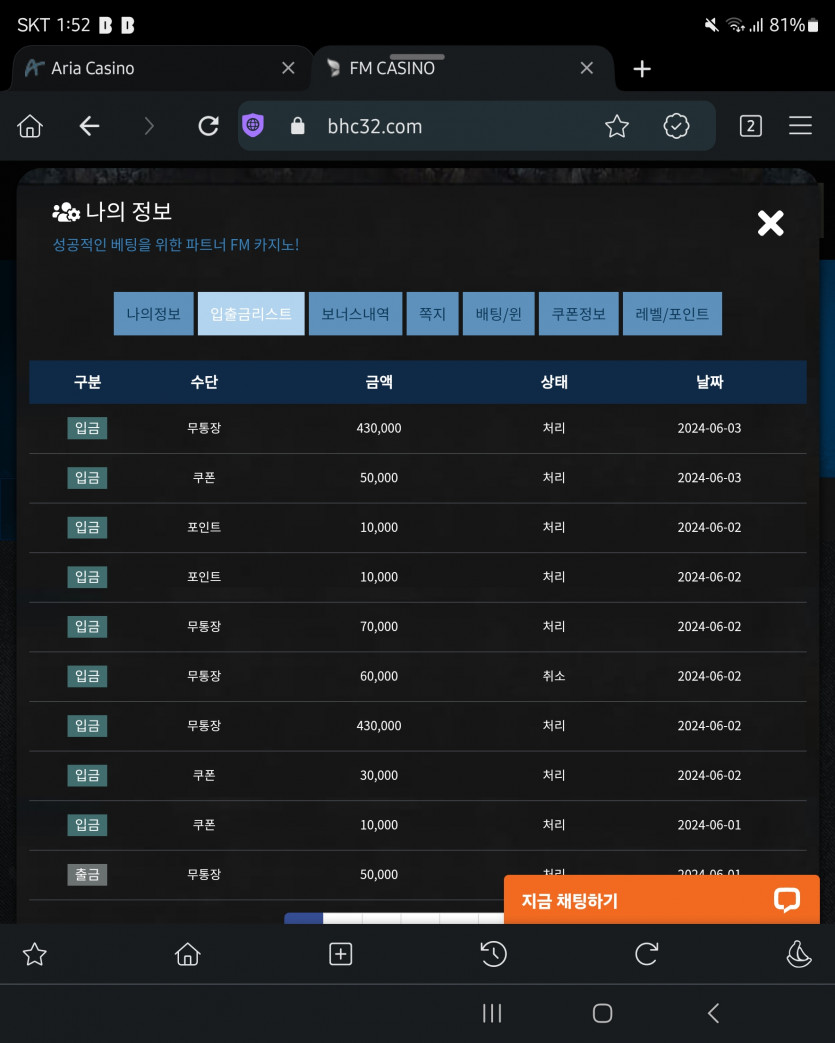Tap the Android back navigation button
Viewport: 835px width, 1043px height.
pos(713,1013)
